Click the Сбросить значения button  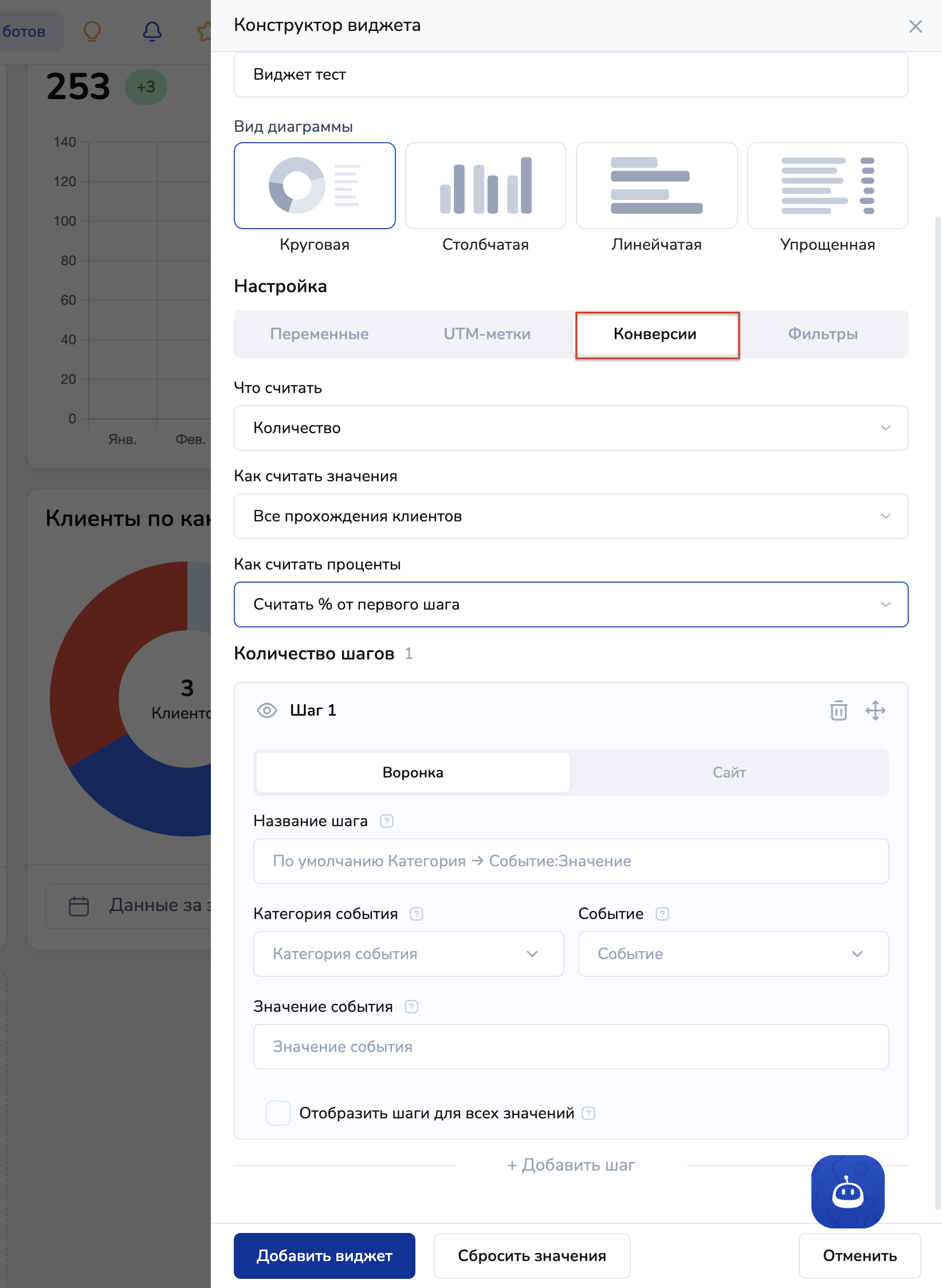click(532, 1256)
